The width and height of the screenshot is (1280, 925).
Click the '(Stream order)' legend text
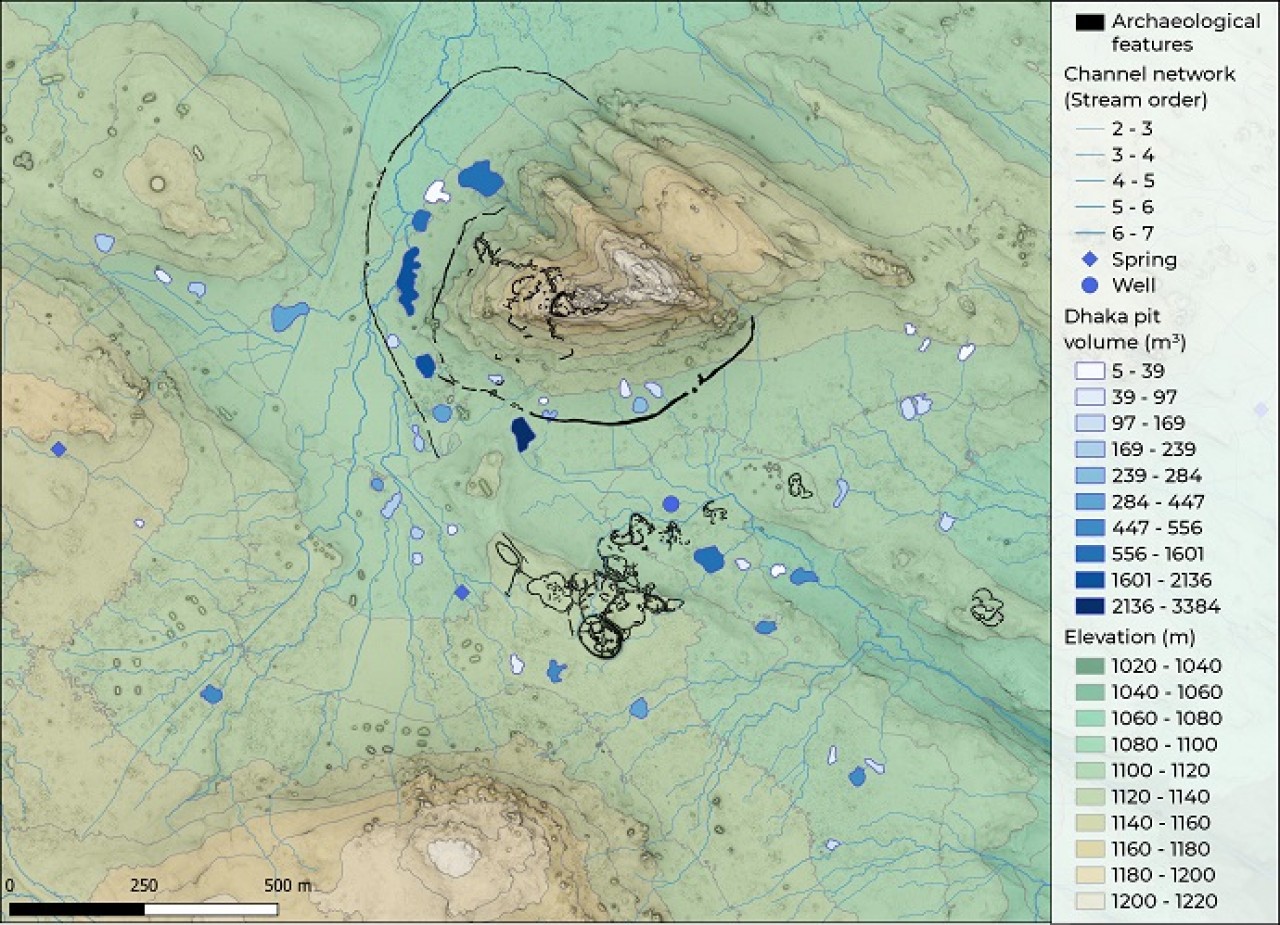[x=1136, y=100]
